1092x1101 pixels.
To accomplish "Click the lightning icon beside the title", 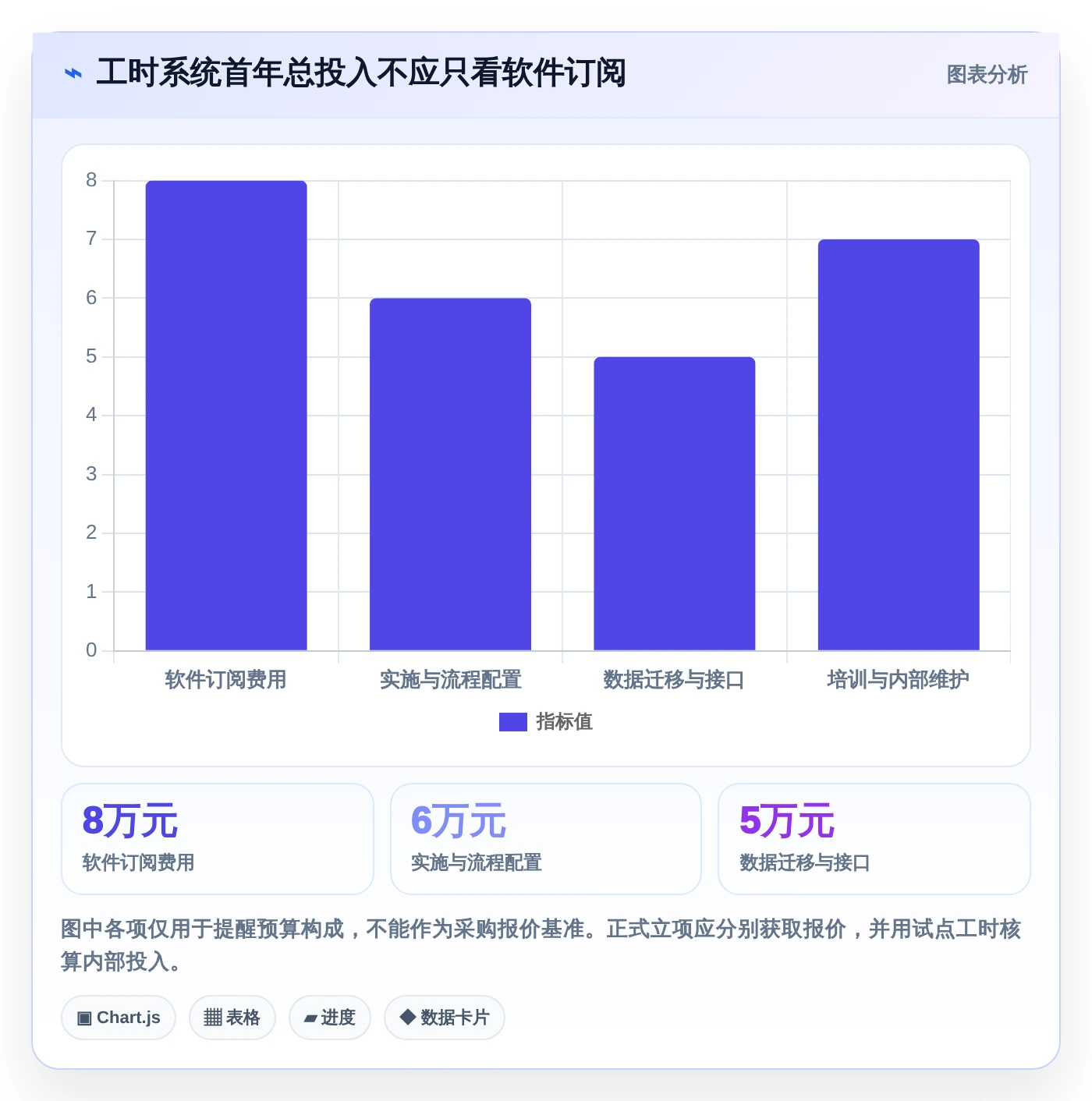I will pos(73,74).
